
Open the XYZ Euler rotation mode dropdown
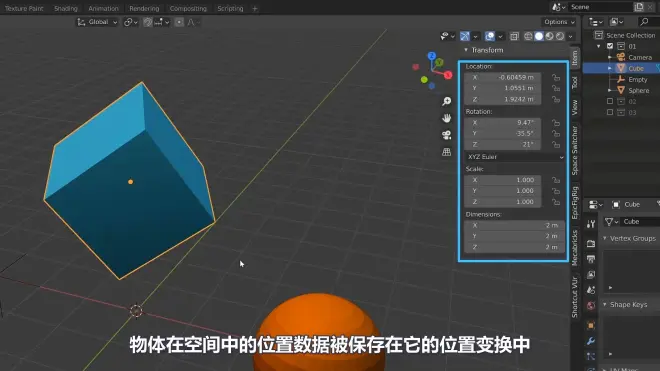point(514,157)
